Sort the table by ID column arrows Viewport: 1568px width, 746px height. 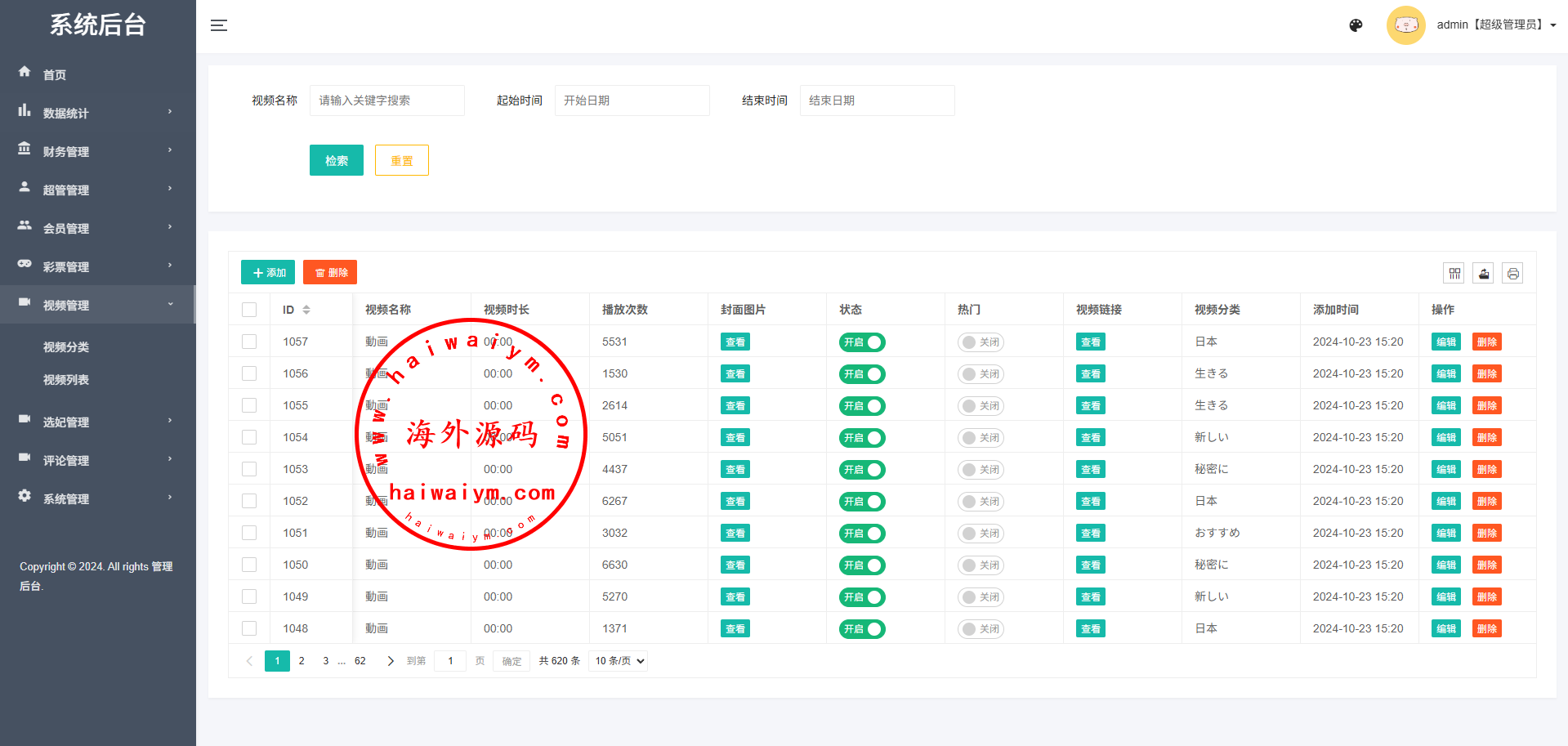(306, 310)
